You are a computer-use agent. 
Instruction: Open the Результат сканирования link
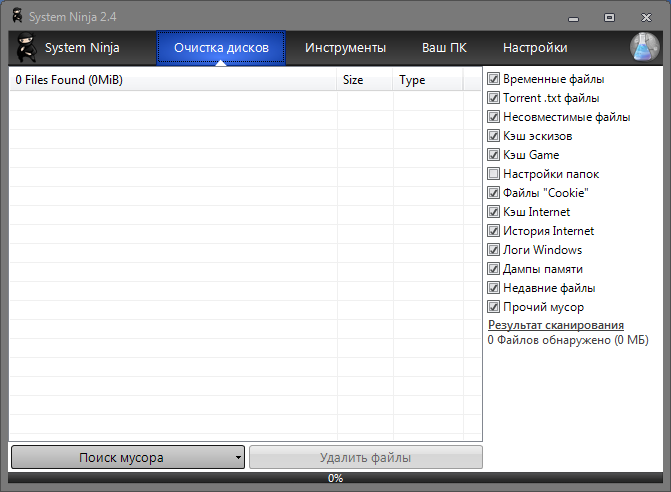[x=556, y=325]
